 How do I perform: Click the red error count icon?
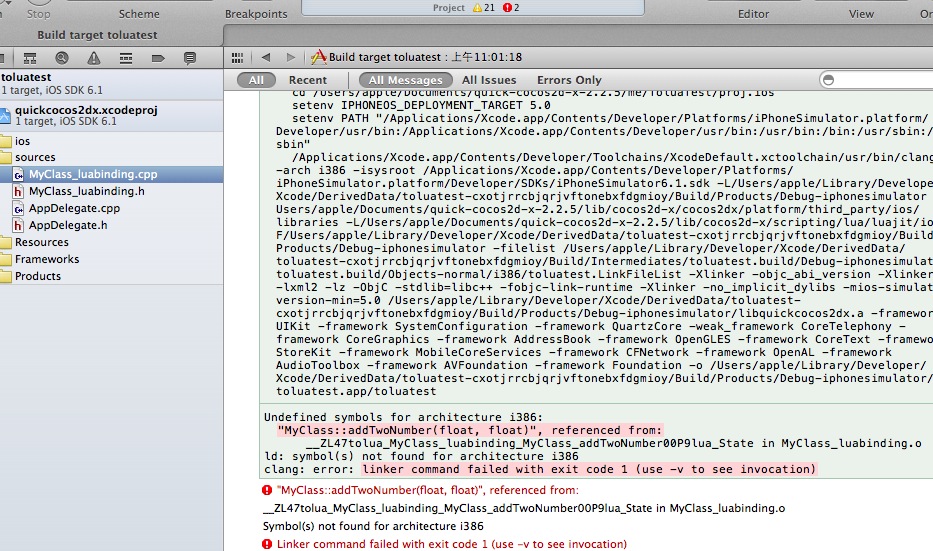click(x=506, y=8)
